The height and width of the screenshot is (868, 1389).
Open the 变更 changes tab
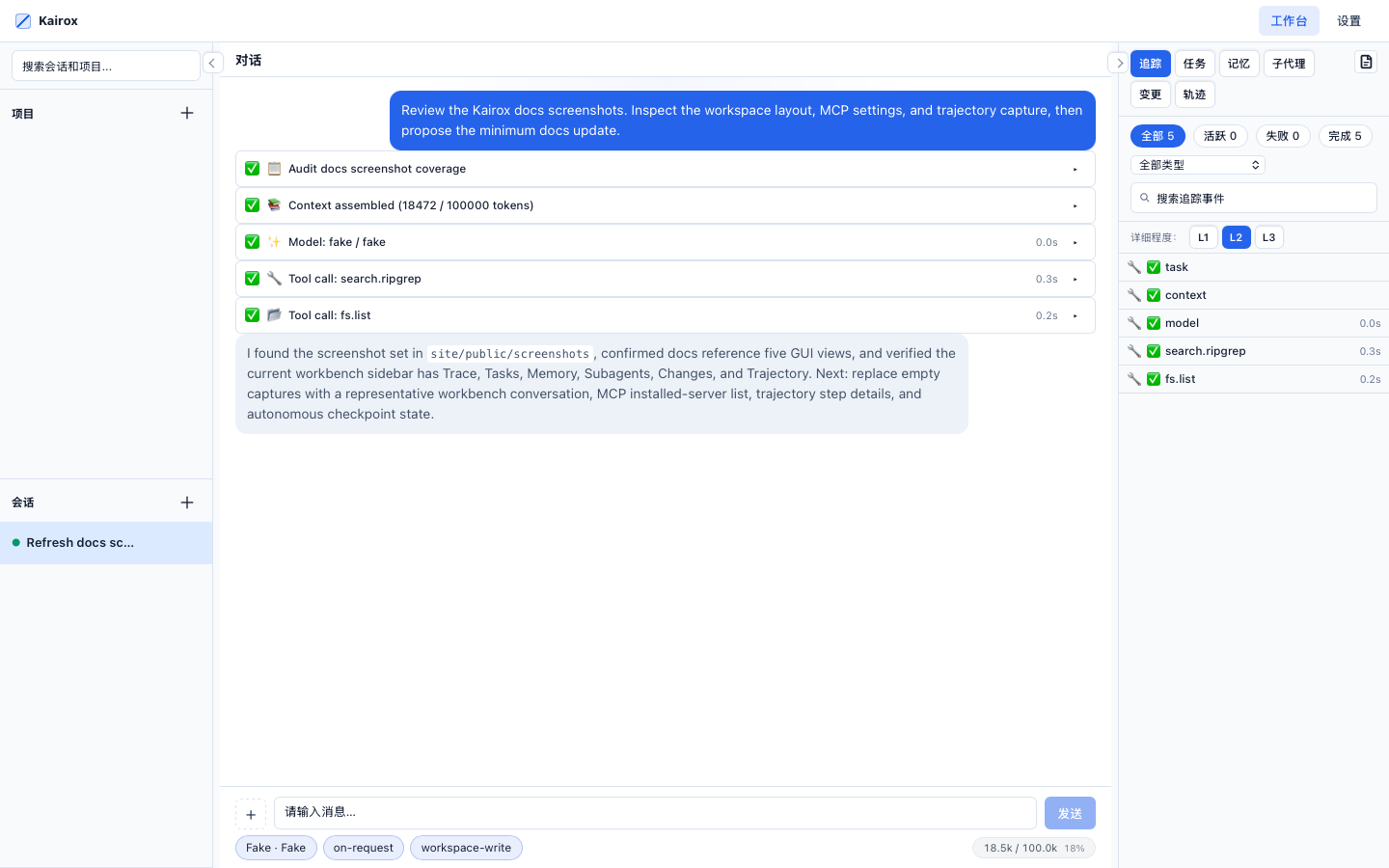[x=1151, y=95]
